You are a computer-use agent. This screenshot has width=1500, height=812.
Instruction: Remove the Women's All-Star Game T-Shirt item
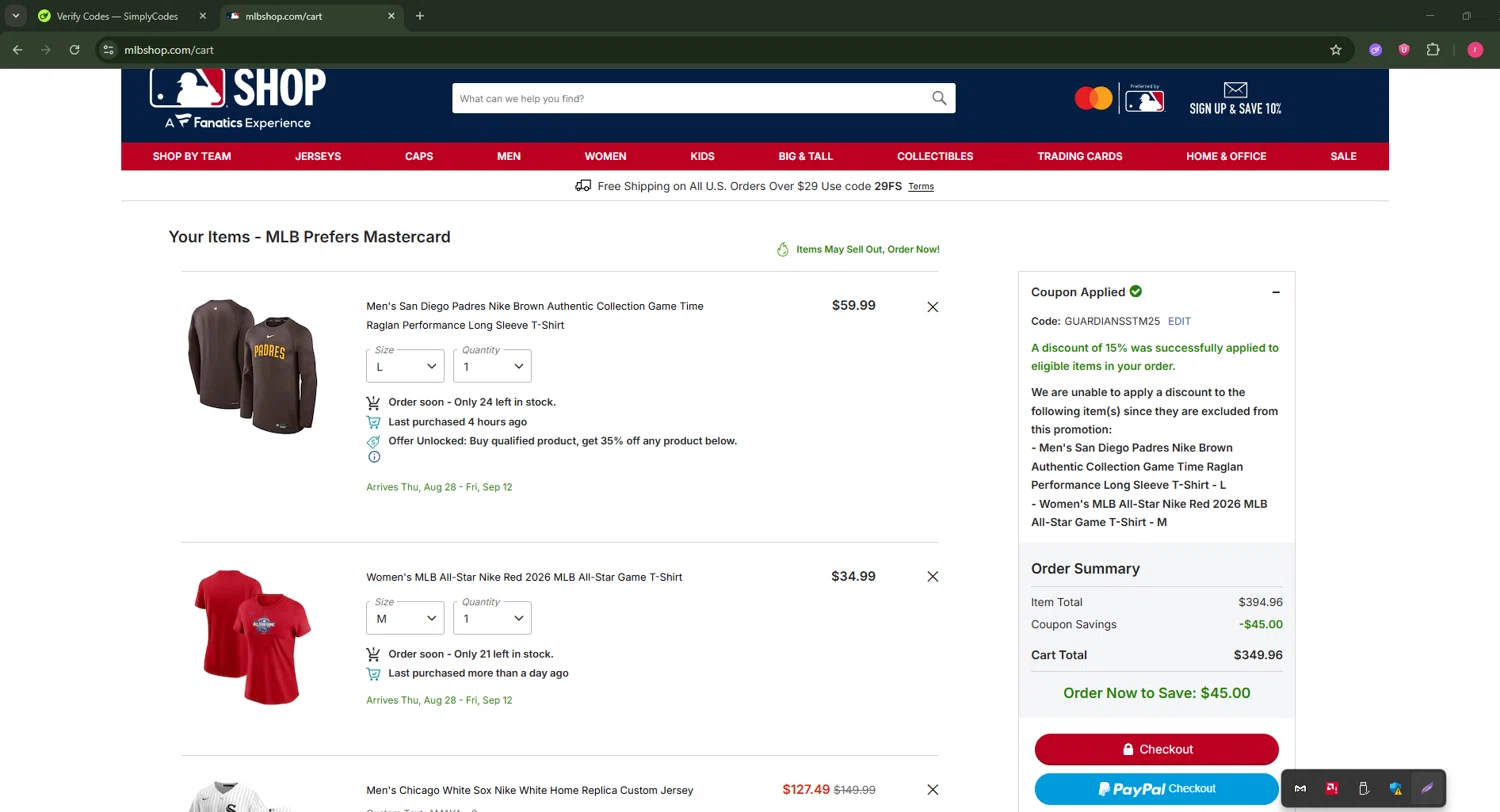tap(933, 577)
